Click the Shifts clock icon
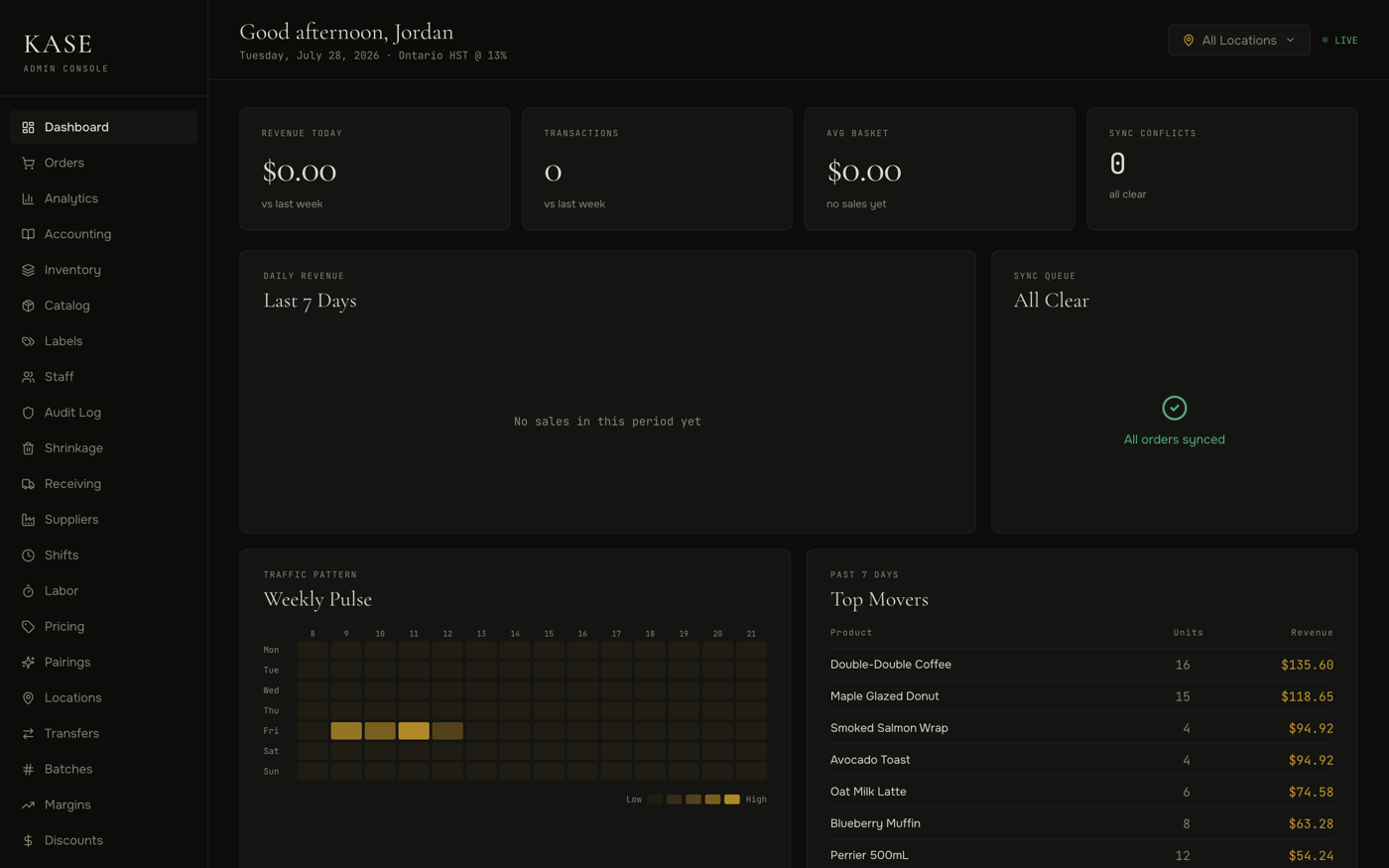This screenshot has height=868, width=1389. click(x=28, y=556)
